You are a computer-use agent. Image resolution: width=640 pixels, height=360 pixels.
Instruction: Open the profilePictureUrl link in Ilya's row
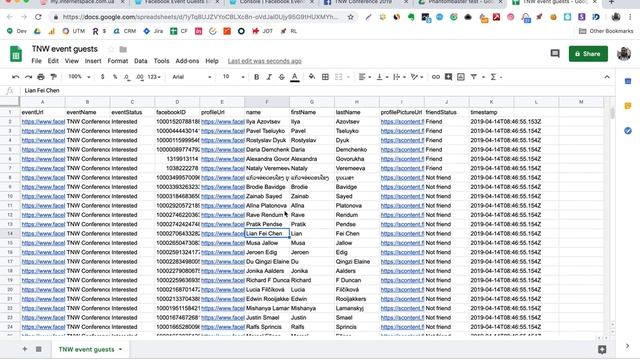(402, 122)
